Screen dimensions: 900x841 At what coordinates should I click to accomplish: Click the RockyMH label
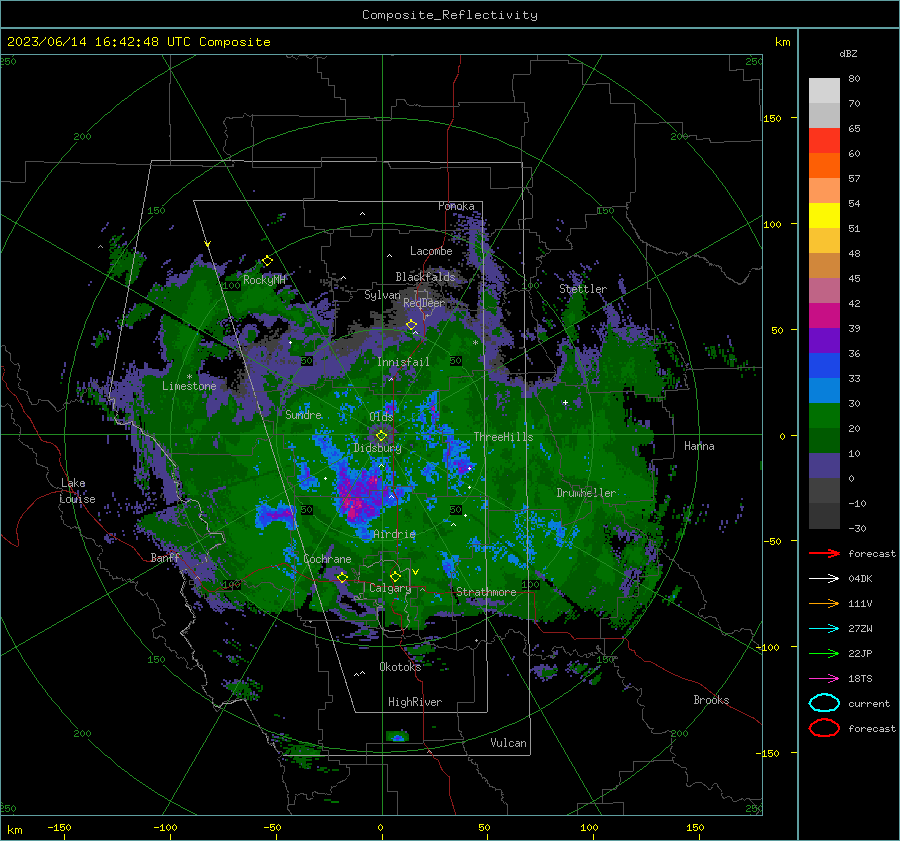click(x=264, y=280)
